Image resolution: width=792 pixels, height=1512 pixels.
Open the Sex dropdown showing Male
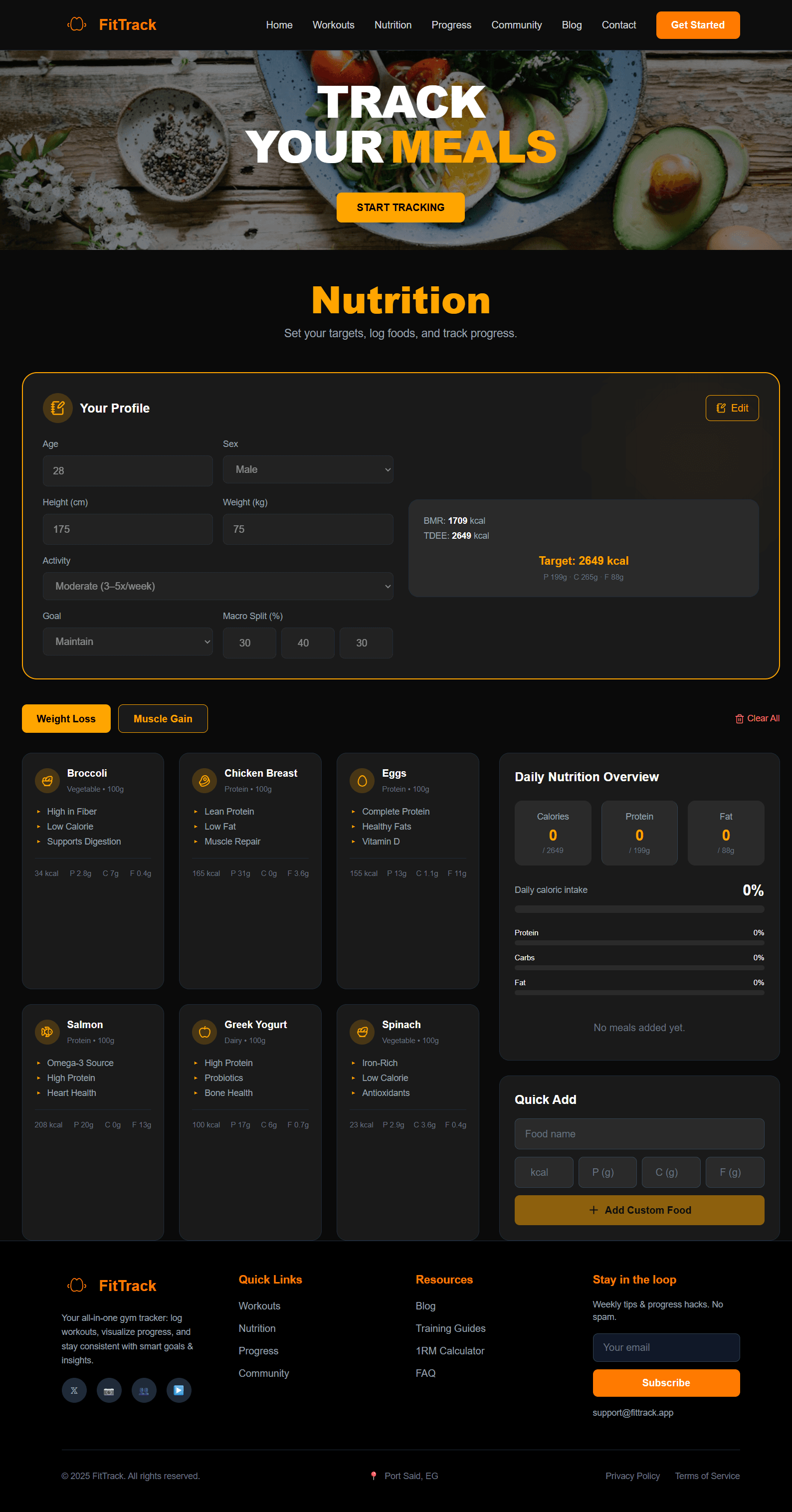coord(308,469)
